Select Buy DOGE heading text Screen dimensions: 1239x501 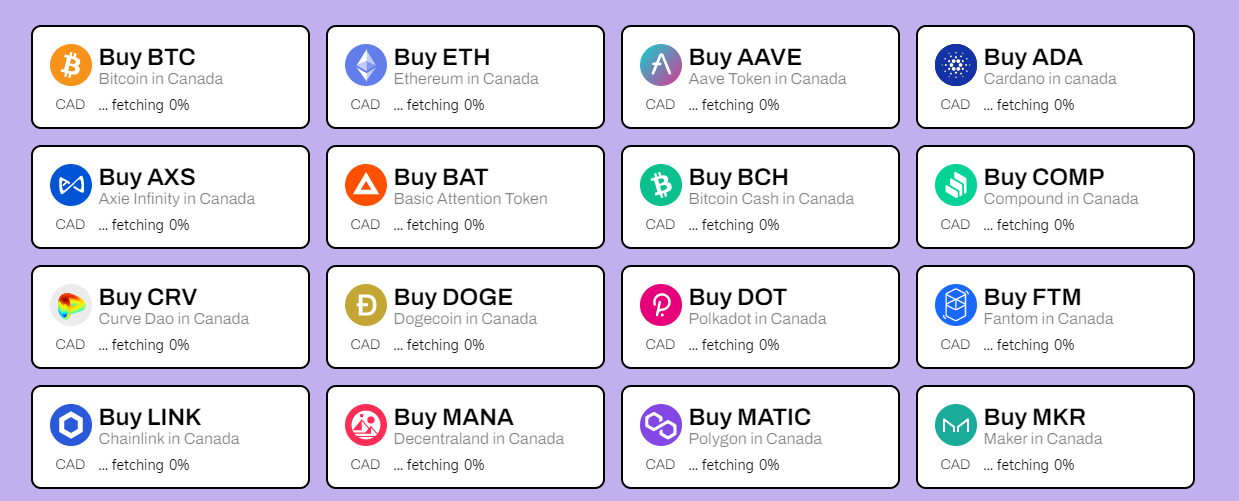click(x=453, y=297)
